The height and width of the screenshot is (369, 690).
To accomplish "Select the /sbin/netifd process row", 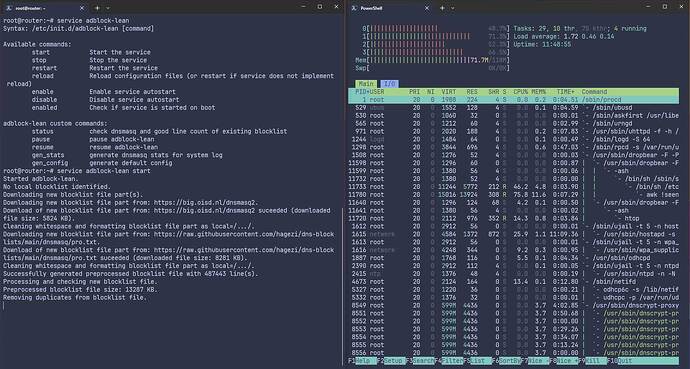I will tap(514, 282).
